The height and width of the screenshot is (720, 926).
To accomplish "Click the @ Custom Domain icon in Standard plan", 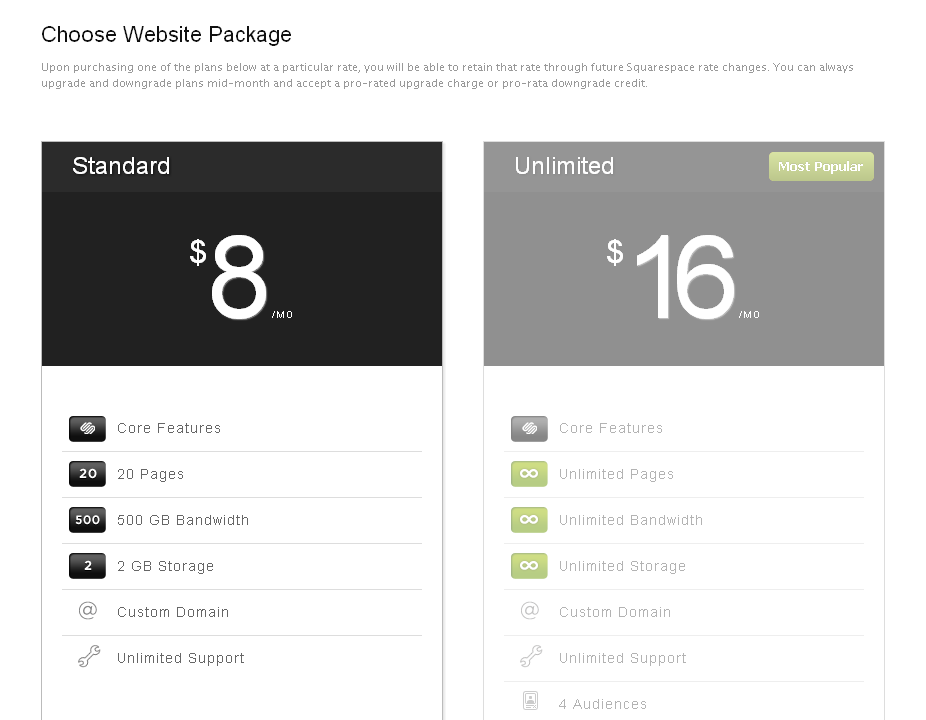I will point(87,611).
